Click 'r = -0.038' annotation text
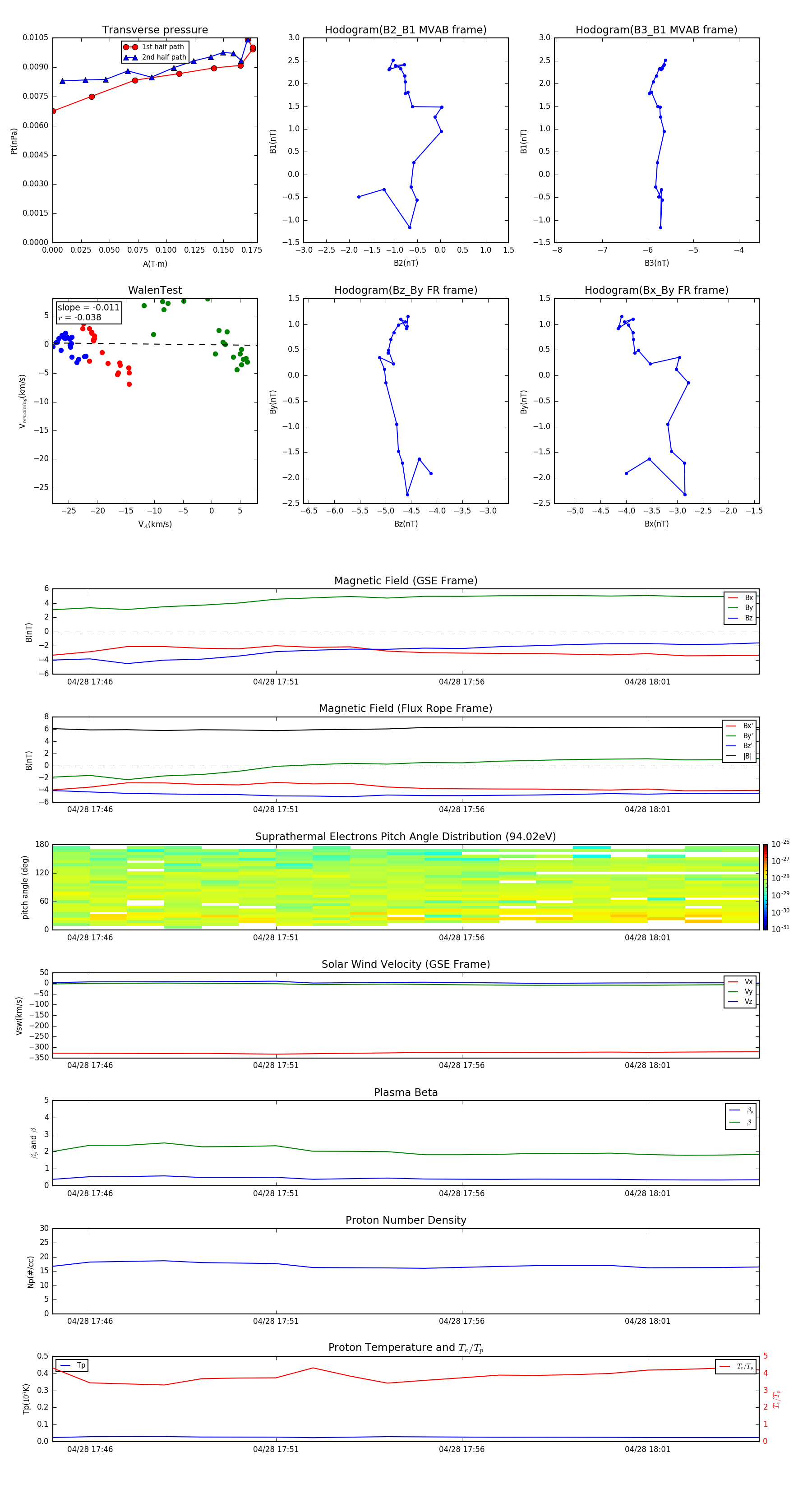The width and height of the screenshot is (812, 1489). 80,318
